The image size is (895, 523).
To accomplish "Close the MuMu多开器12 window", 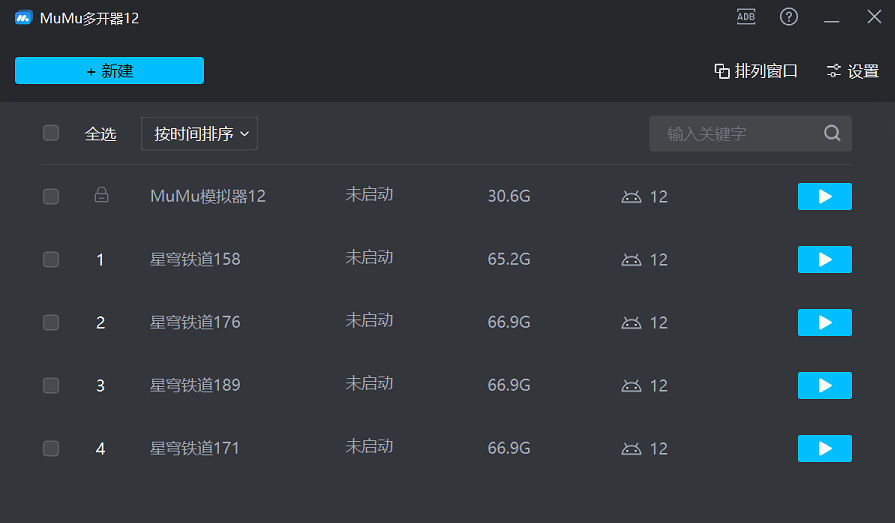I will [x=874, y=17].
